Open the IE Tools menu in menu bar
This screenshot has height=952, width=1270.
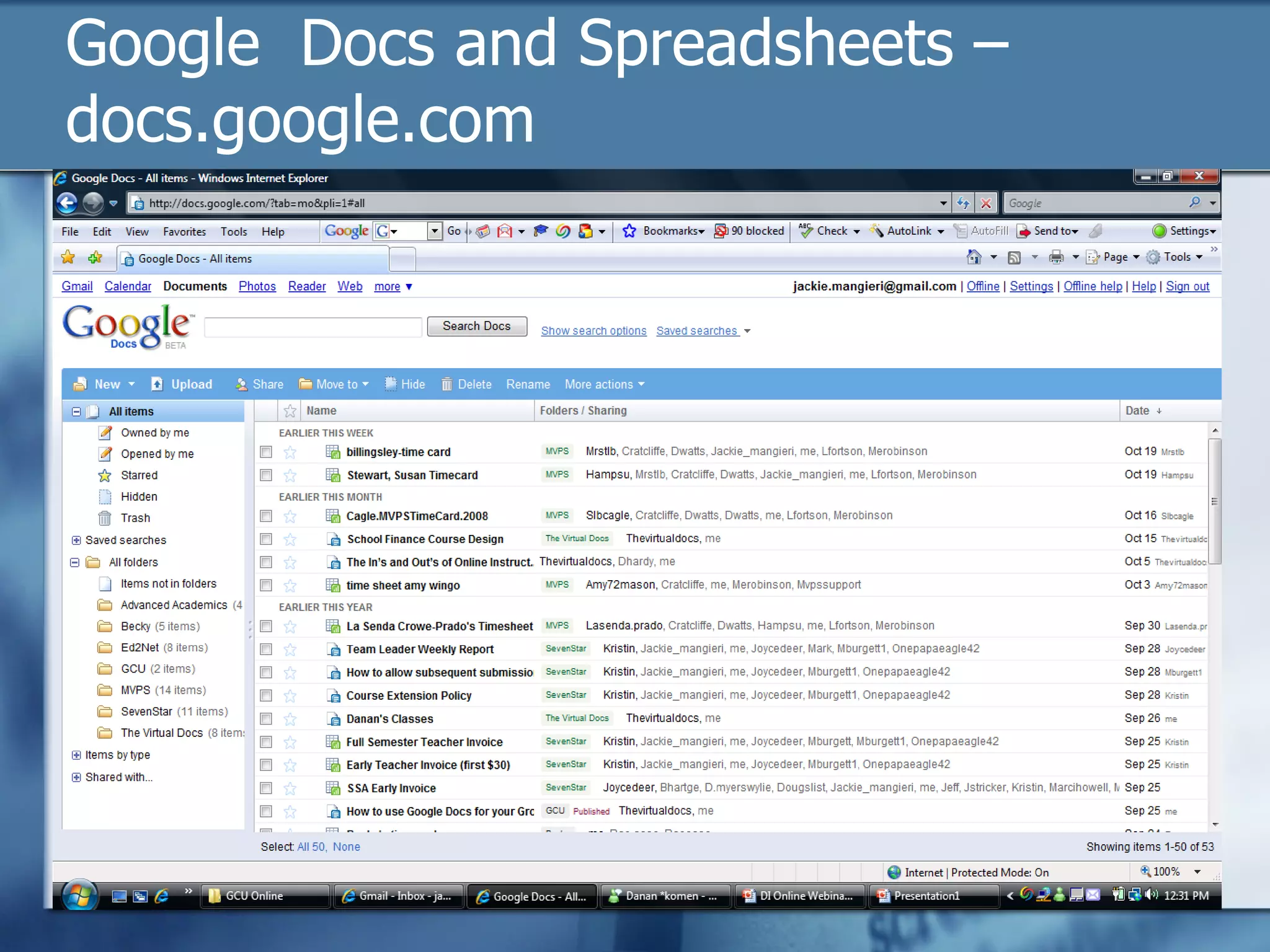[x=234, y=232]
